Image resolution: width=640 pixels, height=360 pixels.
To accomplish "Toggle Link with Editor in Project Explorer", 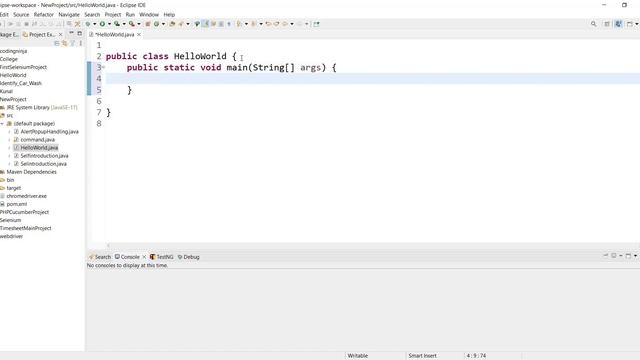I will click(64, 43).
